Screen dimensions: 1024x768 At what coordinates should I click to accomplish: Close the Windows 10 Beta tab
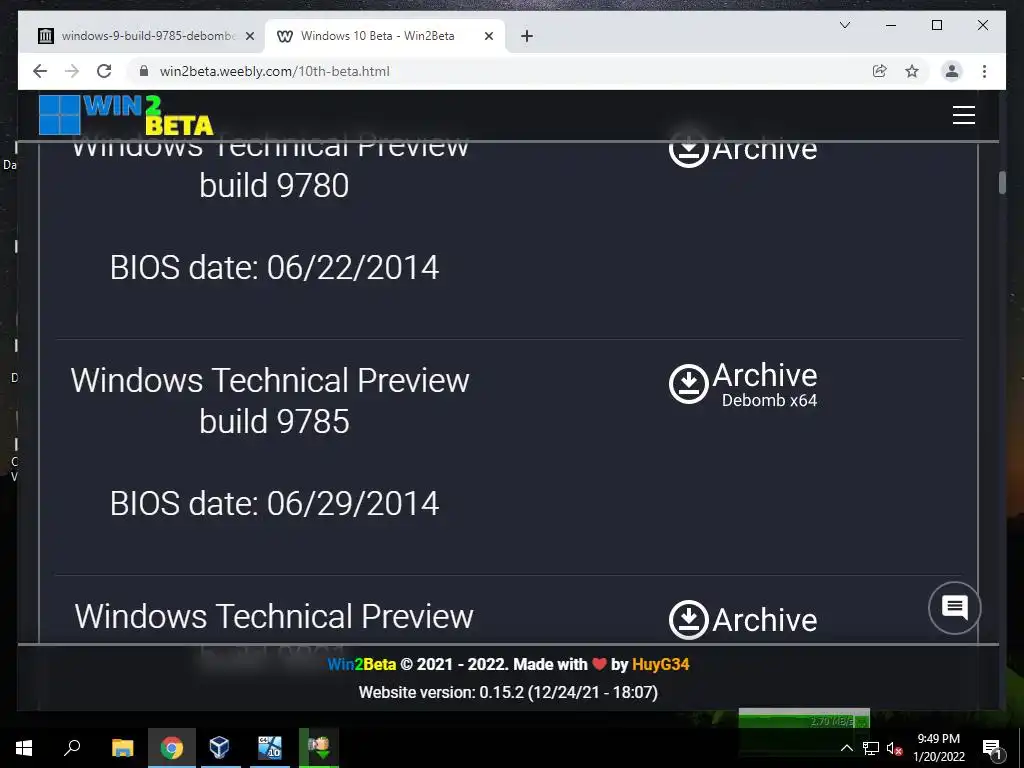coord(488,36)
